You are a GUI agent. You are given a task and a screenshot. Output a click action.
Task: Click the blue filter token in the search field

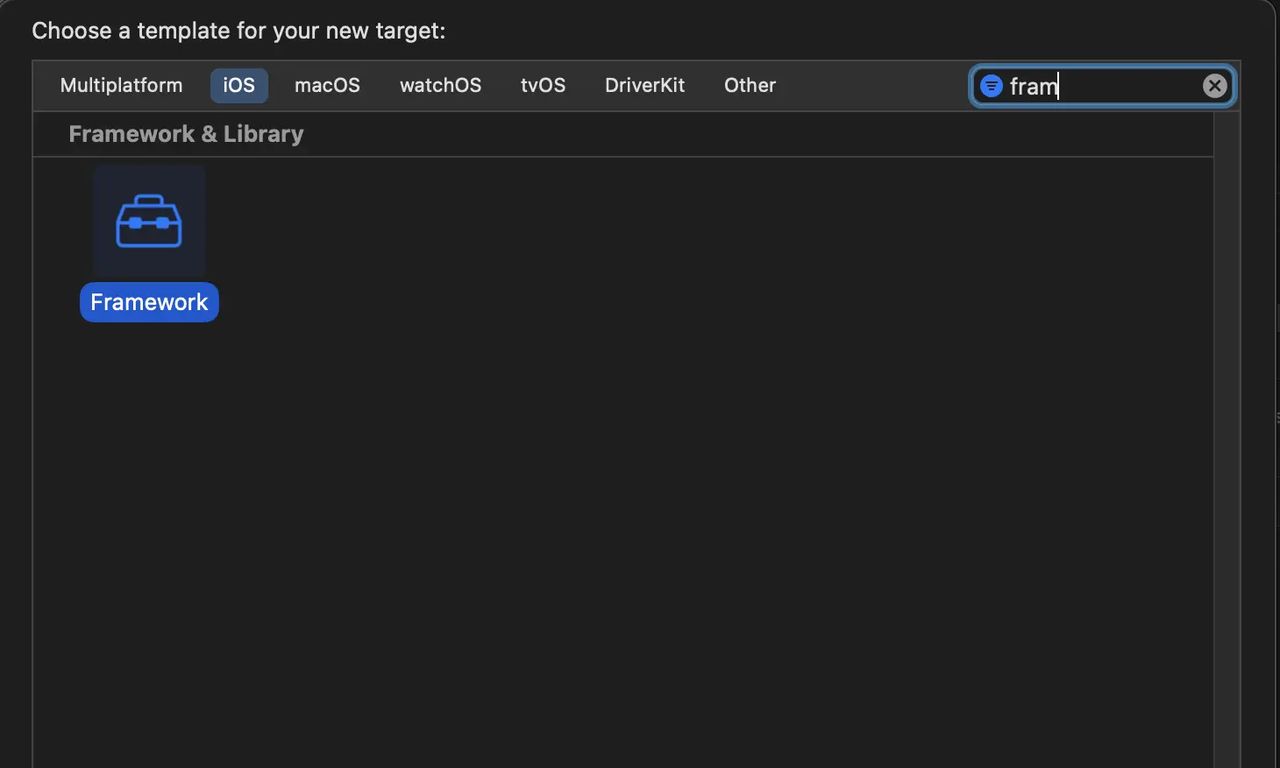(x=991, y=85)
